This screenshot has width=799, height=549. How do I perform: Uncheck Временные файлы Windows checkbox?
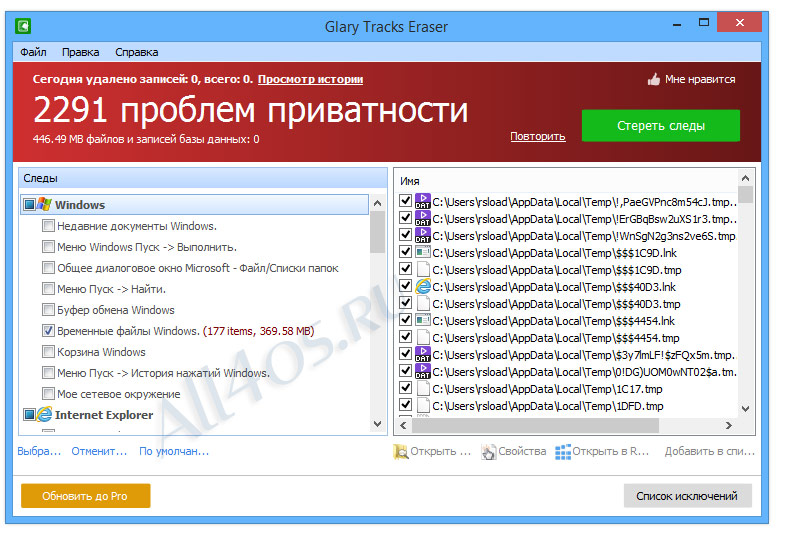[x=48, y=331]
